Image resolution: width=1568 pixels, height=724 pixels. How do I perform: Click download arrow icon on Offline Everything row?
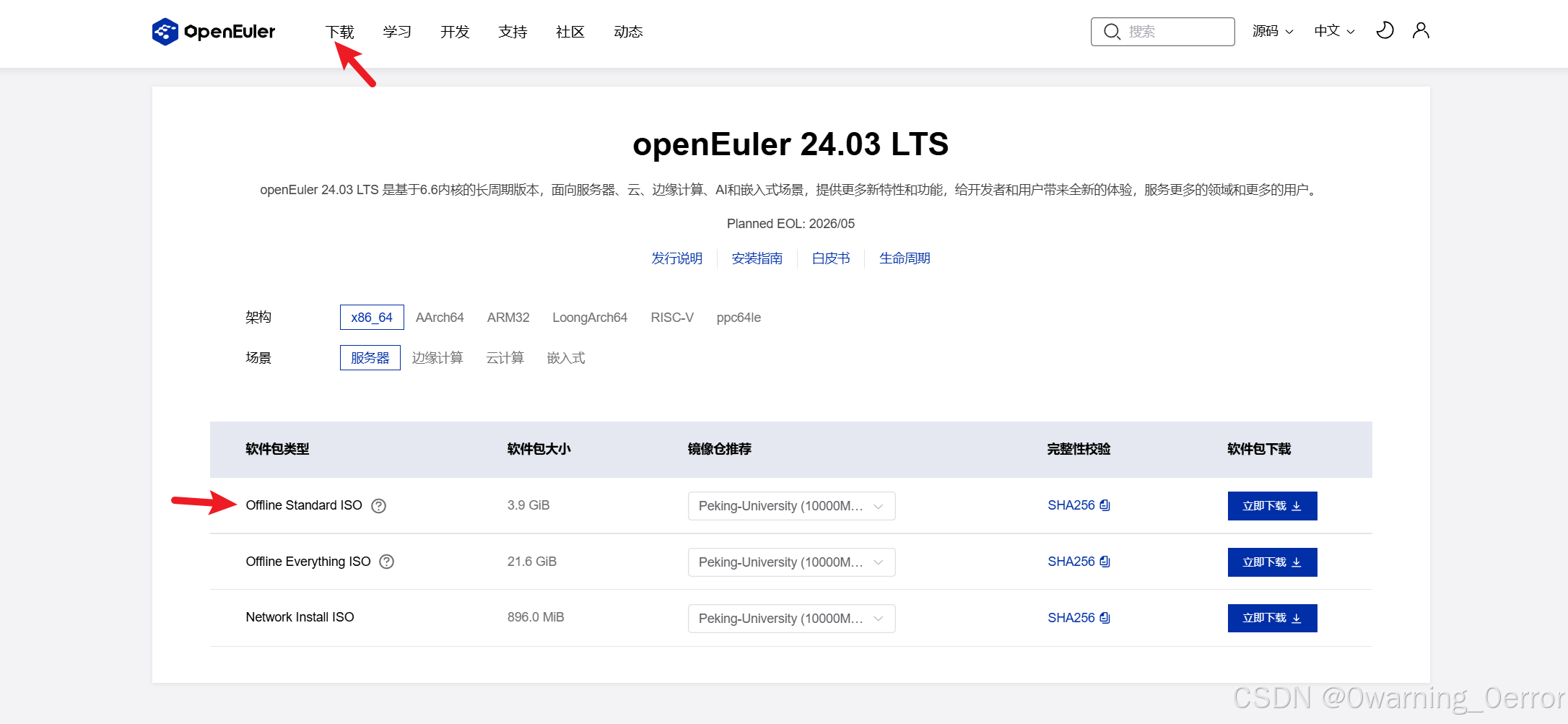1295,562
